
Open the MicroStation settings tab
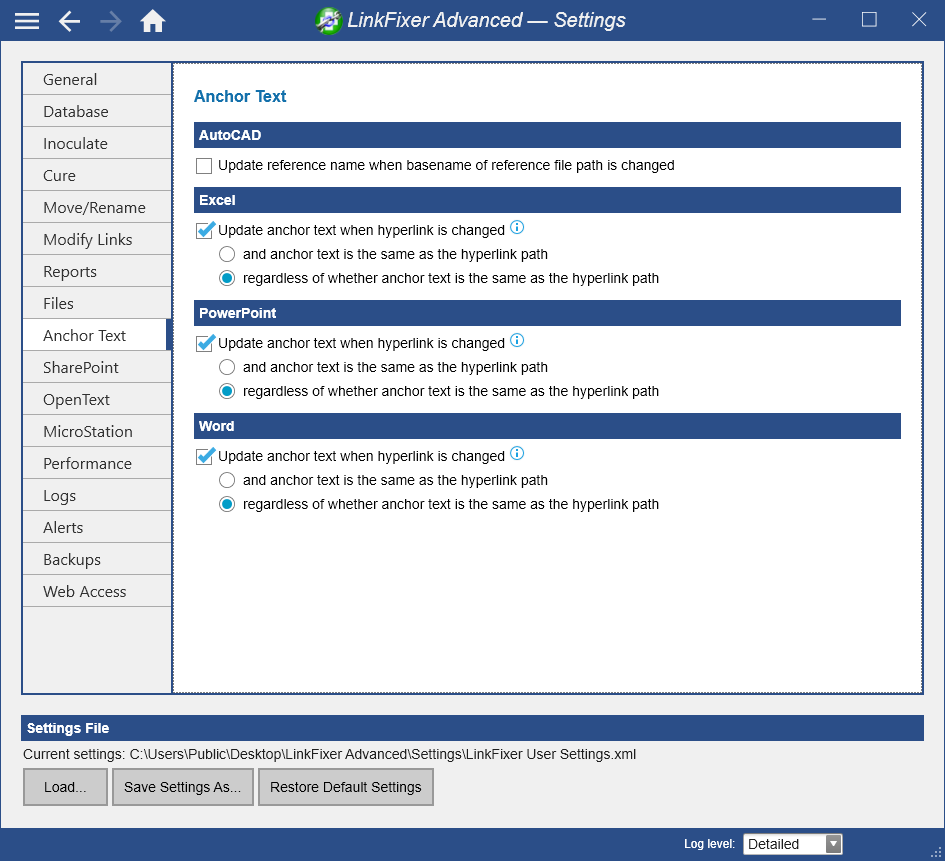[97, 431]
